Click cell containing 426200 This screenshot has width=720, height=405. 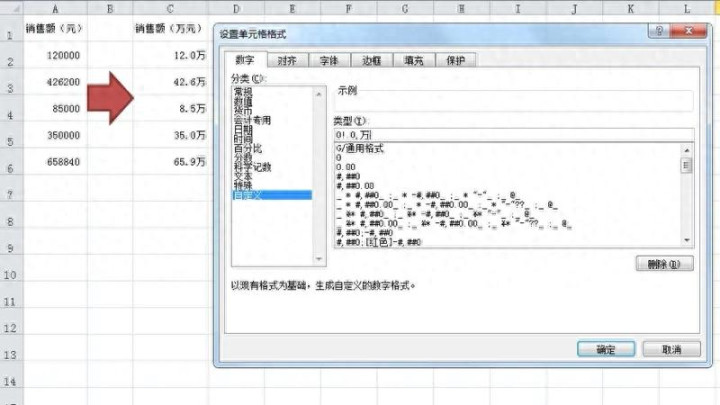click(56, 82)
